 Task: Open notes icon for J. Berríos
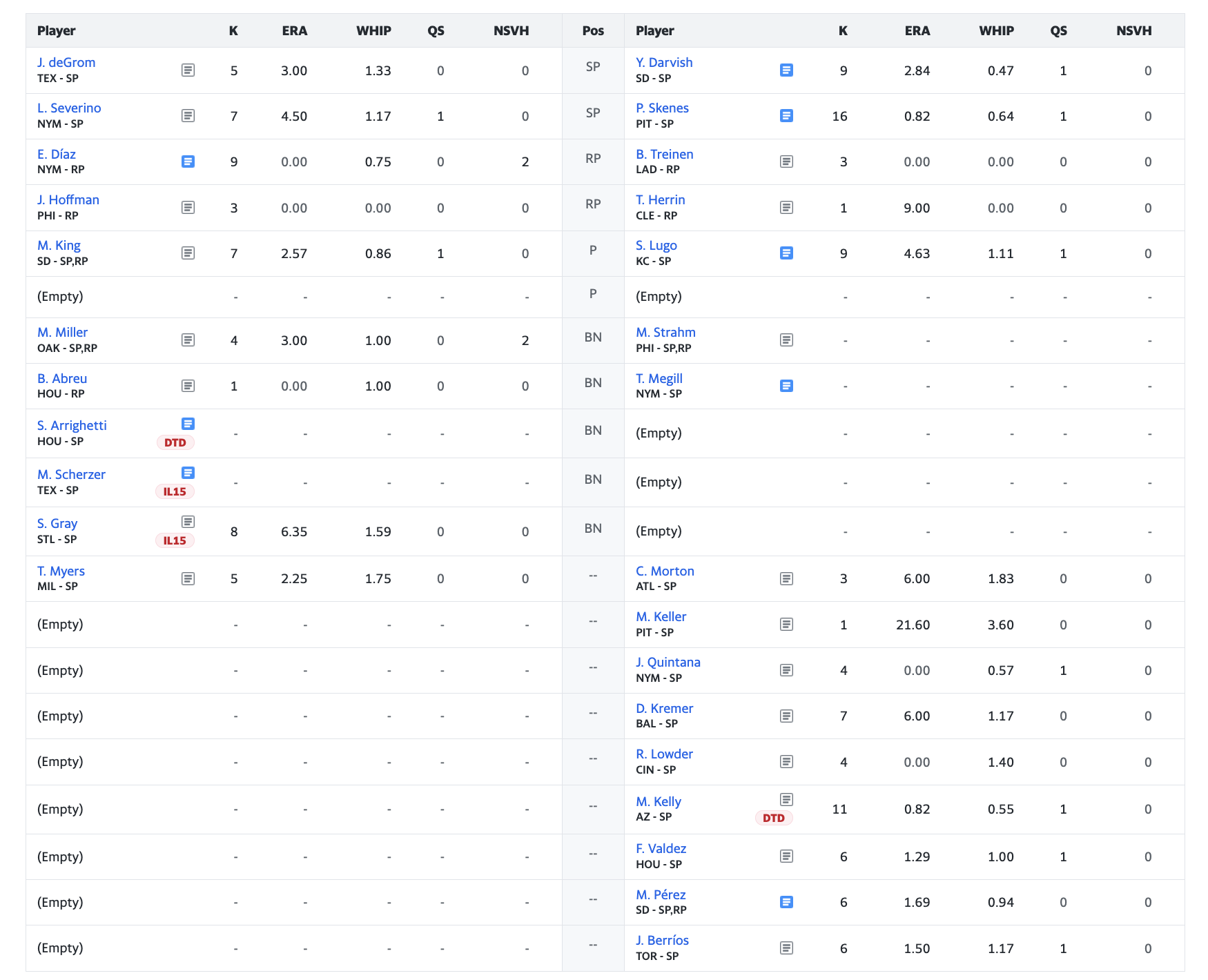point(786,948)
